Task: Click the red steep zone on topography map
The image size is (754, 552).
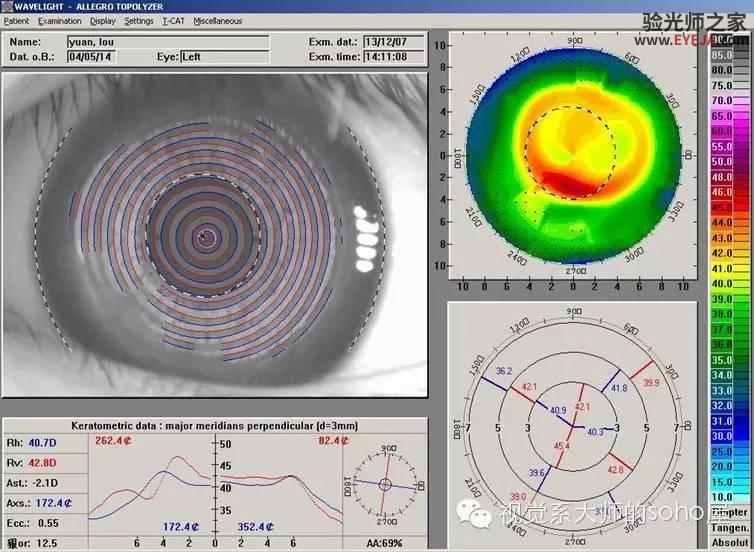Action: [x=571, y=184]
